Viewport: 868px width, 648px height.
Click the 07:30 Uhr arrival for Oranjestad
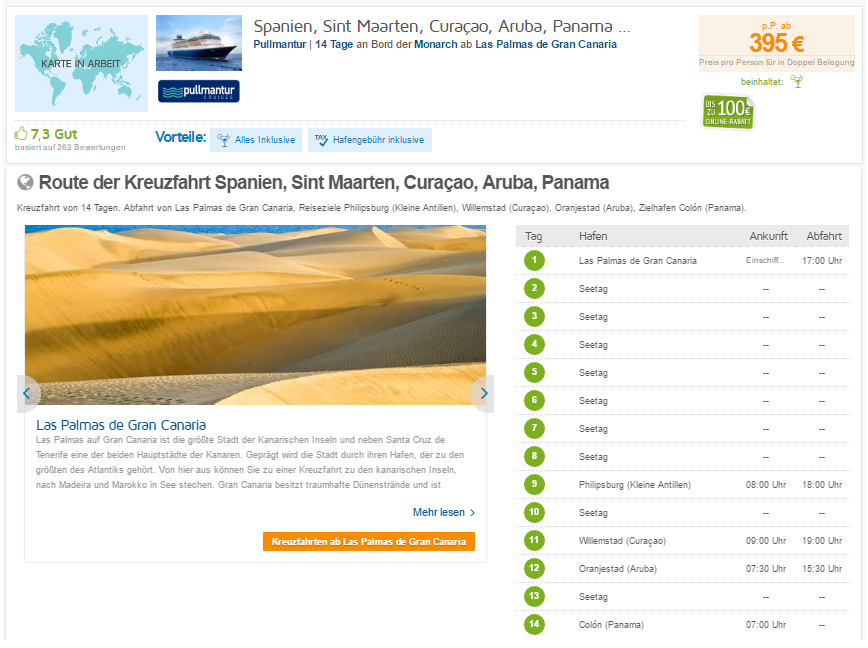point(766,569)
